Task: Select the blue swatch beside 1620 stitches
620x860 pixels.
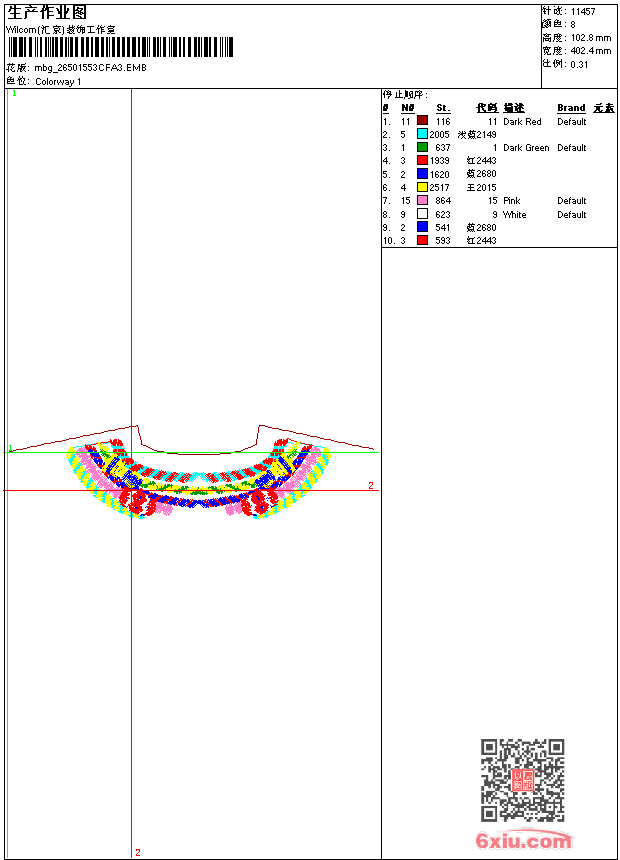Action: pos(422,174)
